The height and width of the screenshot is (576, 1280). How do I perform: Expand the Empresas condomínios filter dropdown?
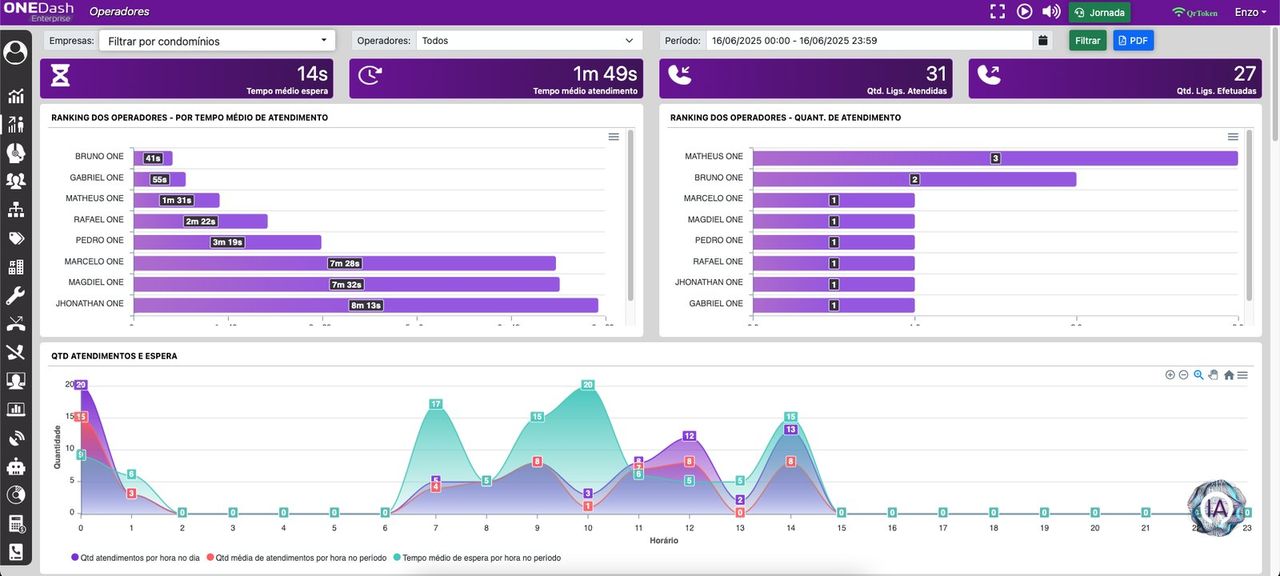coord(217,41)
